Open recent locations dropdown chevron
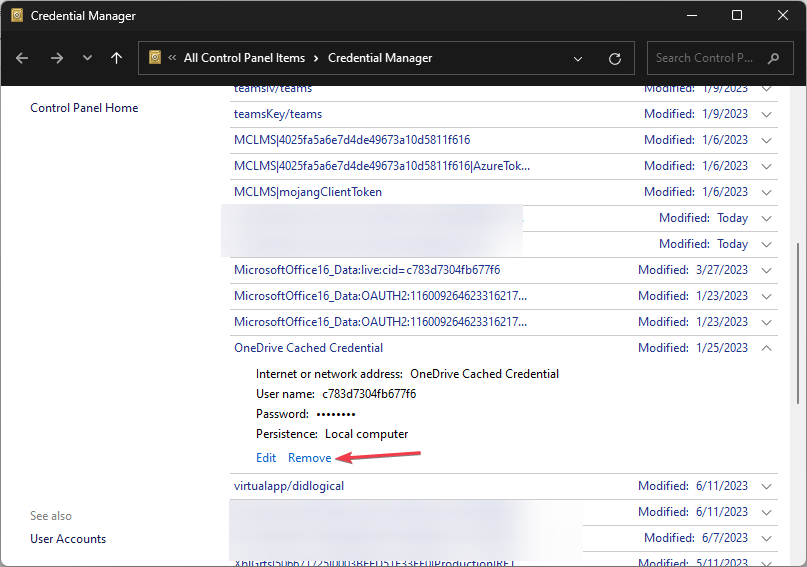The image size is (807, 567). pyautogui.click(x=87, y=58)
